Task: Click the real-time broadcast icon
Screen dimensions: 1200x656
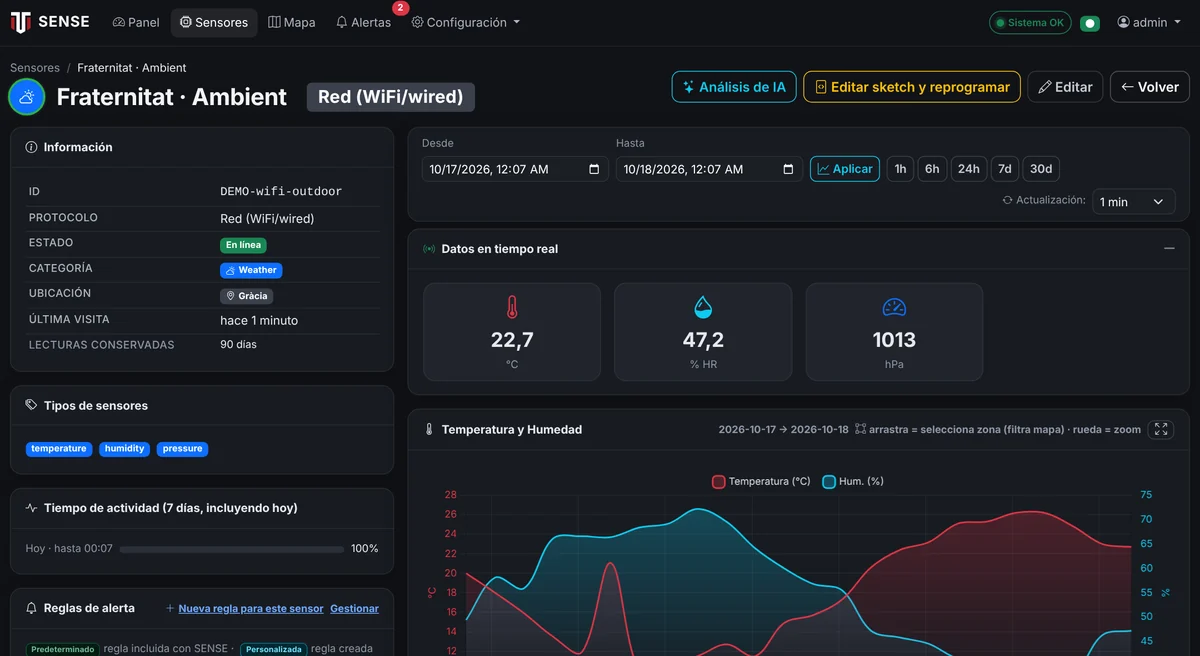Action: [x=429, y=249]
